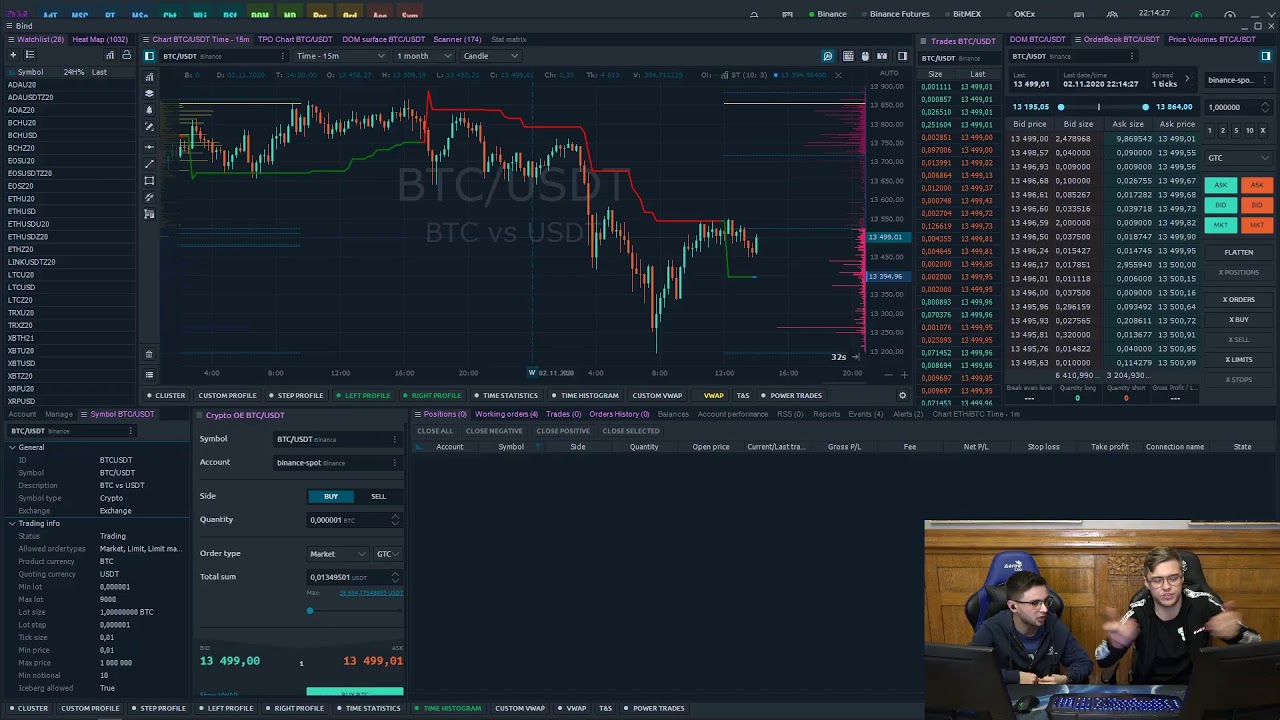
Task: Toggle STEP PROFILE under chart
Action: [296, 396]
